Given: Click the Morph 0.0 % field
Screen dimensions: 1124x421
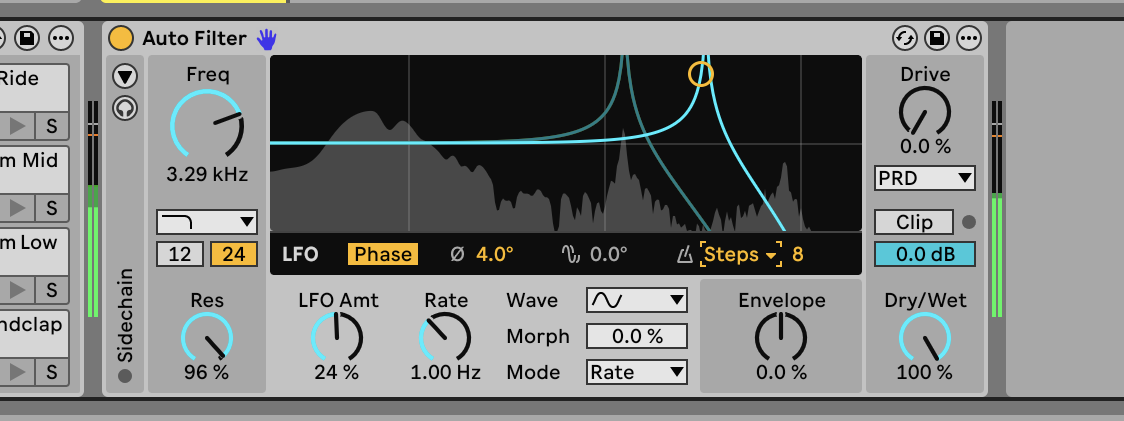Looking at the screenshot, I should coord(637,336).
